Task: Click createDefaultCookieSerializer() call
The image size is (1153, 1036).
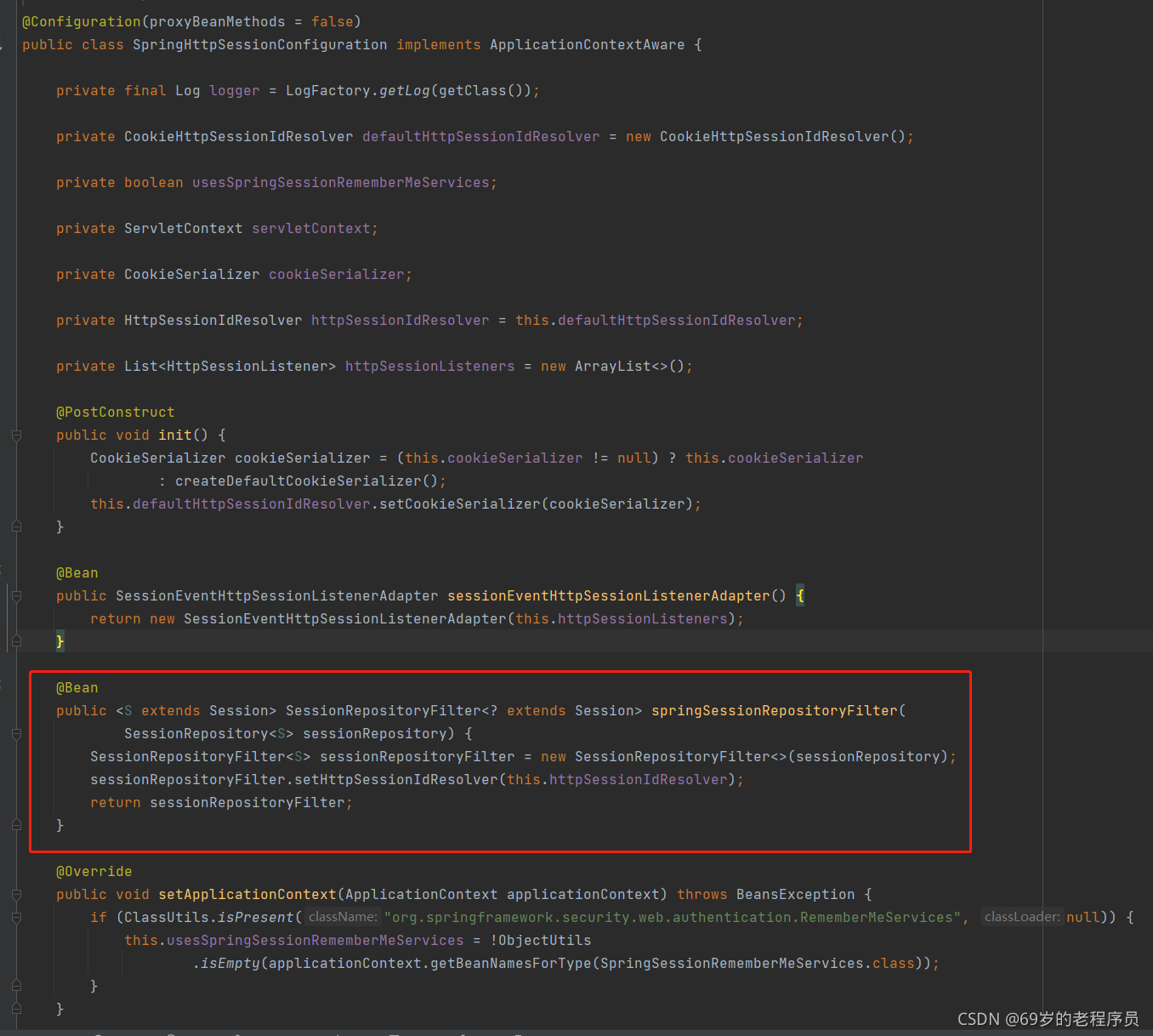Action: (306, 481)
